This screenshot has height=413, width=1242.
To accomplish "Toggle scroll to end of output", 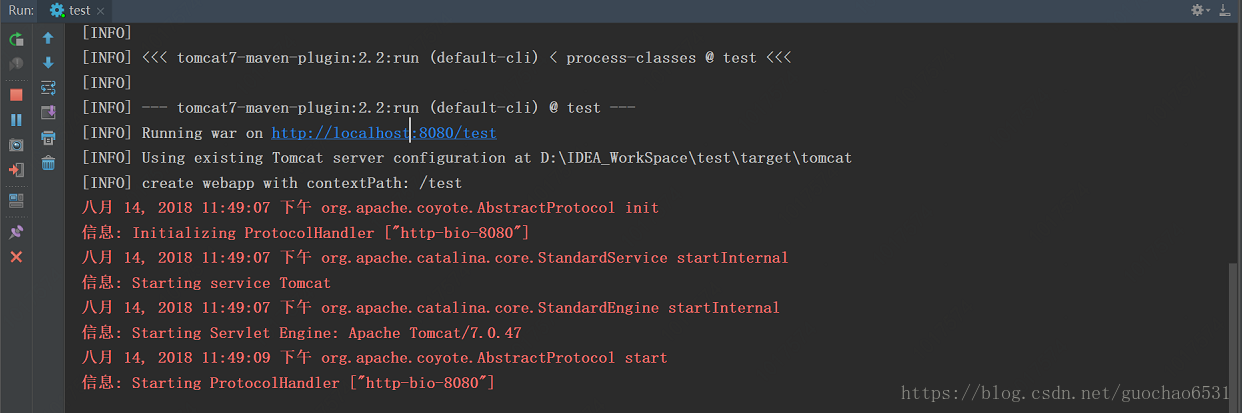I will coord(48,113).
